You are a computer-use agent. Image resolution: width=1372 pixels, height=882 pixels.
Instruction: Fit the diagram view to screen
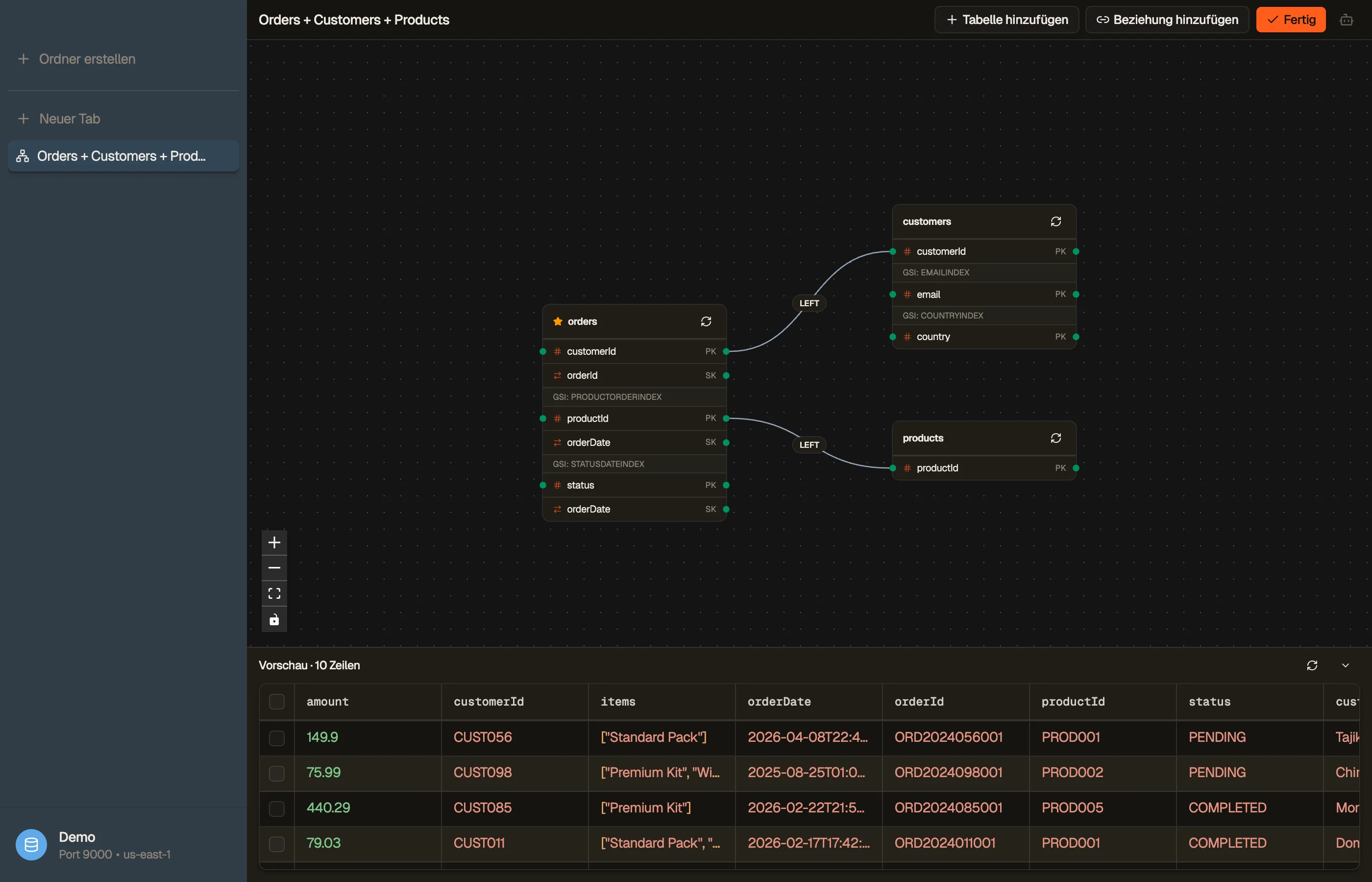click(x=274, y=593)
